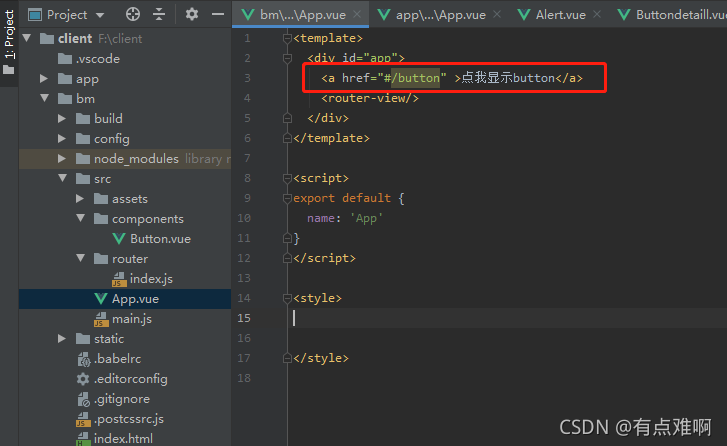Viewport: 727px width, 446px height.
Task: Select the .gitignore file
Action: [121, 399]
